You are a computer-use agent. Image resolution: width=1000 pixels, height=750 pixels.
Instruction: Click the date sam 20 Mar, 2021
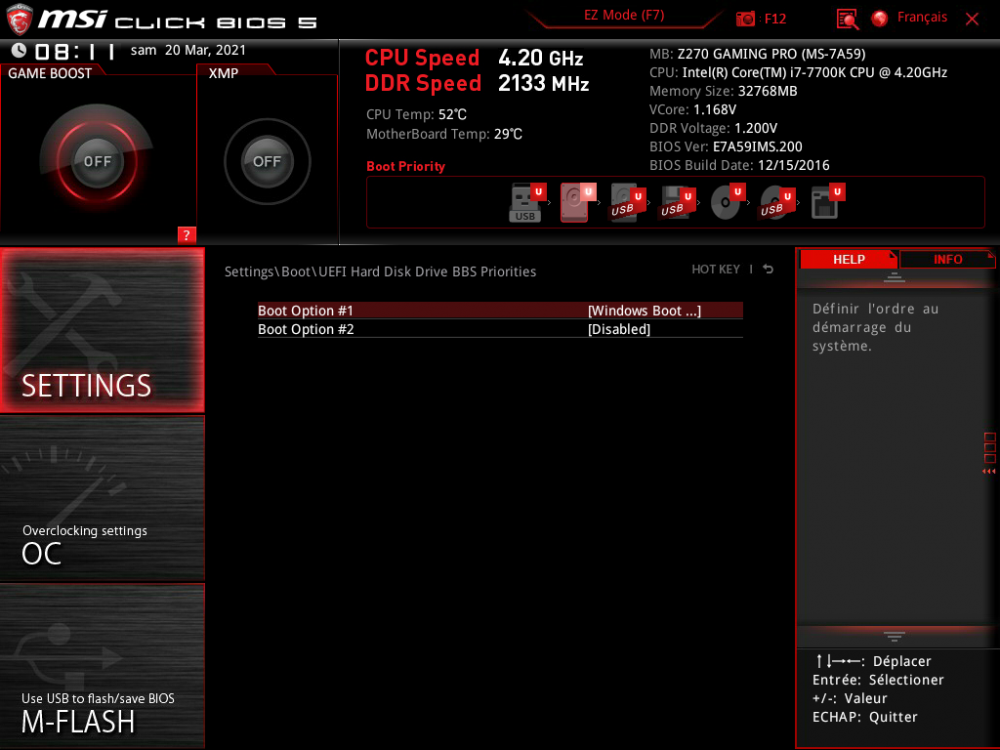(188, 50)
